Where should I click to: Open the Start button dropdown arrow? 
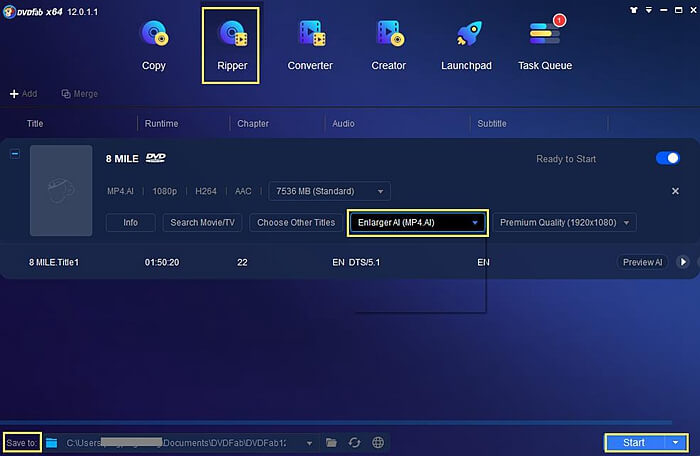[x=675, y=443]
